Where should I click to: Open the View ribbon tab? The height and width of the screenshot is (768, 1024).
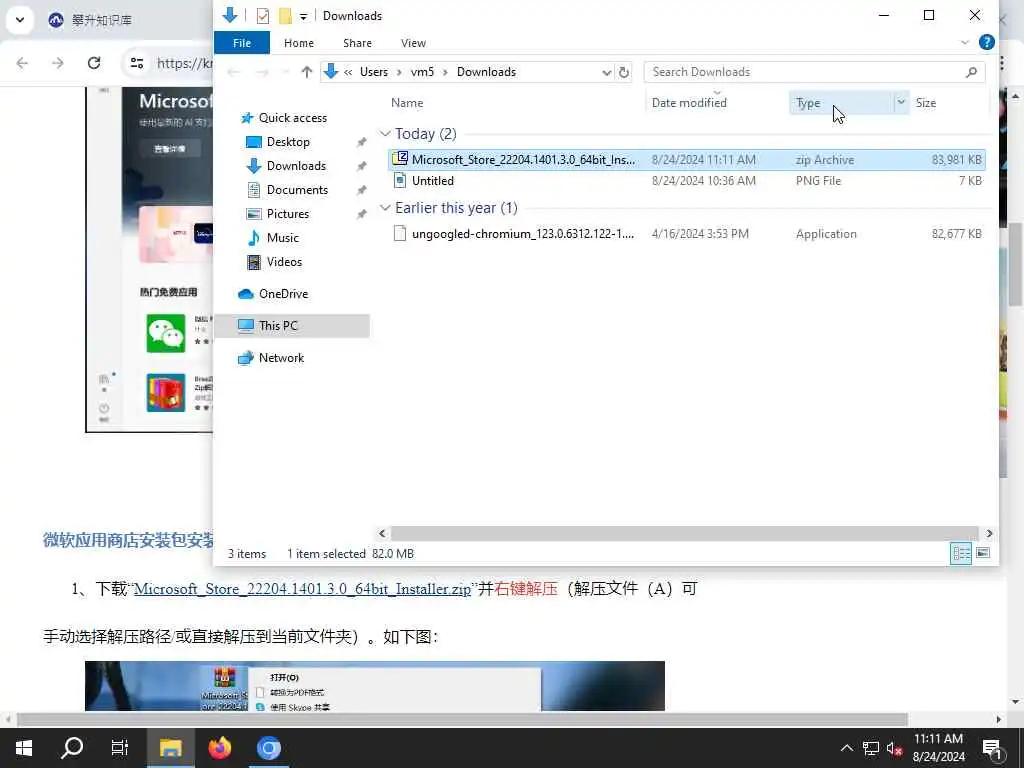413,43
